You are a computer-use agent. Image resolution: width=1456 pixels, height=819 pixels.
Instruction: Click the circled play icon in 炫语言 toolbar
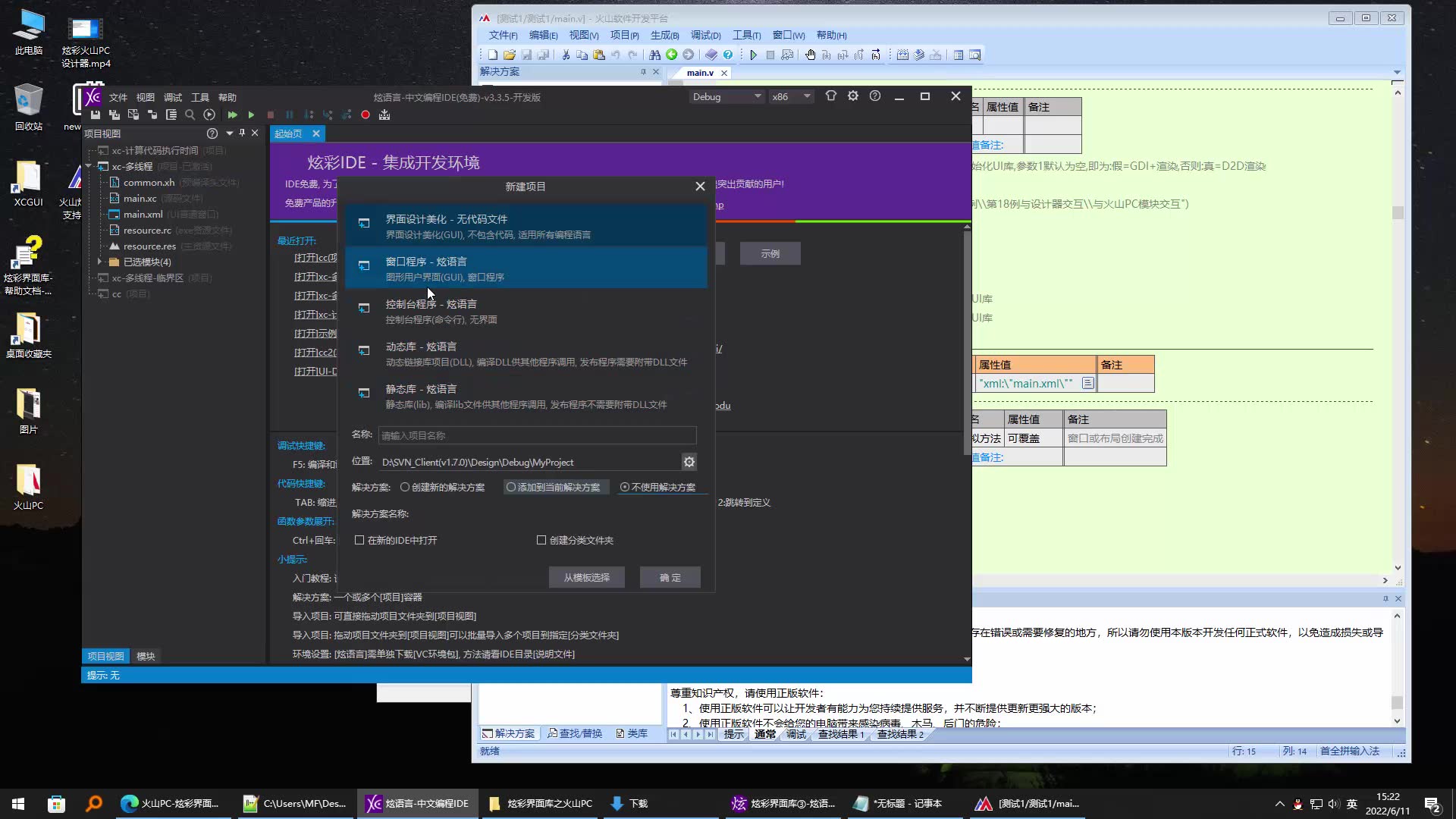click(x=209, y=115)
